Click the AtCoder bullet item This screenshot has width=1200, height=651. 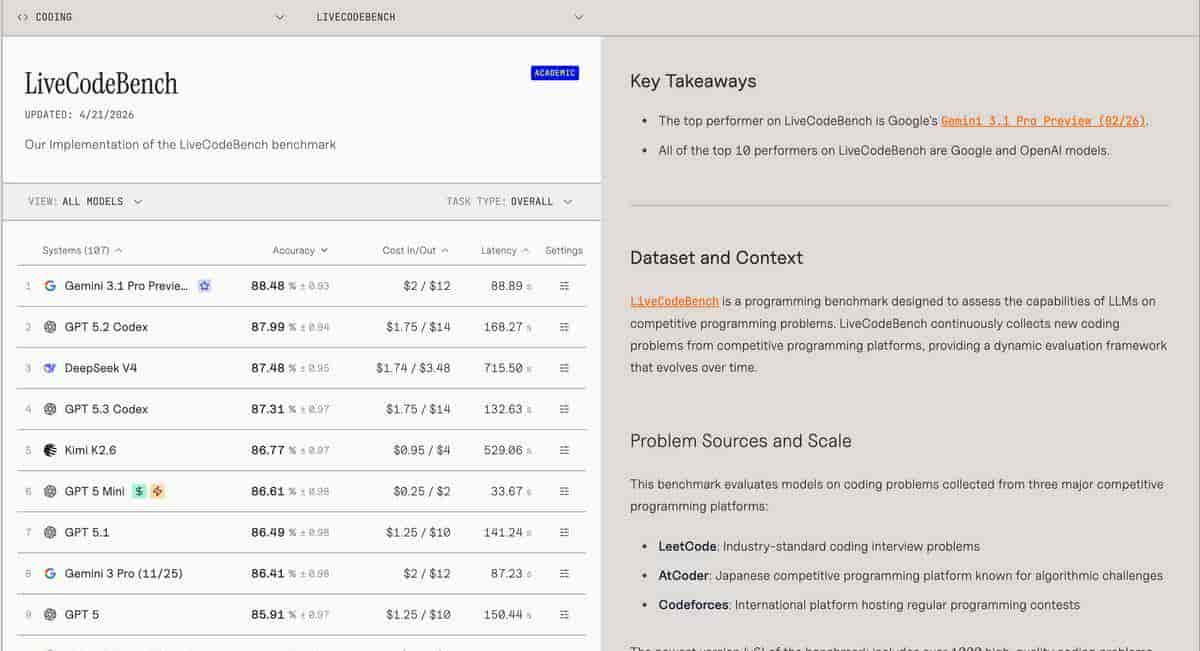coord(910,576)
